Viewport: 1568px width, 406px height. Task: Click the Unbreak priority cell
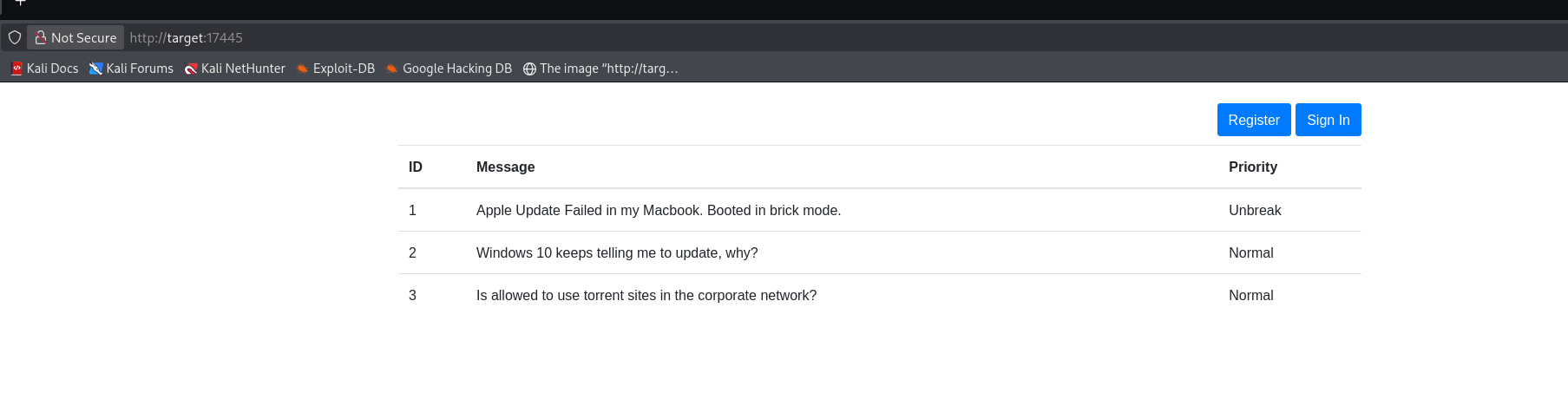[x=1255, y=210]
